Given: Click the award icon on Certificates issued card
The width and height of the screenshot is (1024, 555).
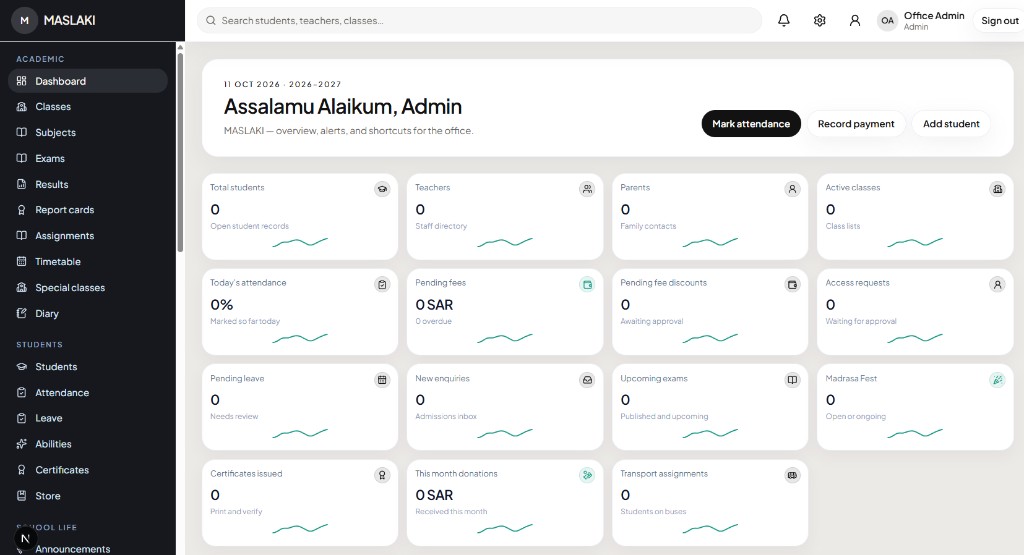Looking at the screenshot, I should tap(382, 475).
